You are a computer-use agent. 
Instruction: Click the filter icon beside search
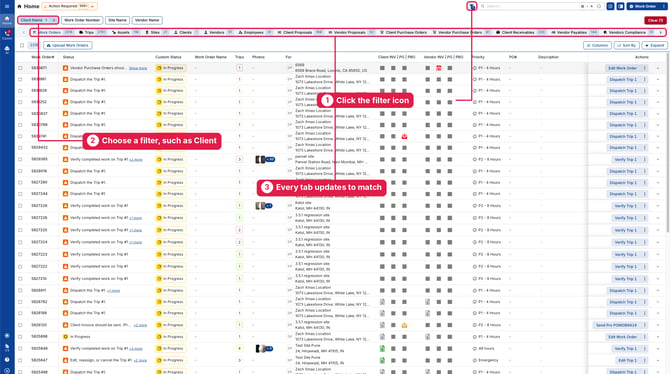[472, 6]
